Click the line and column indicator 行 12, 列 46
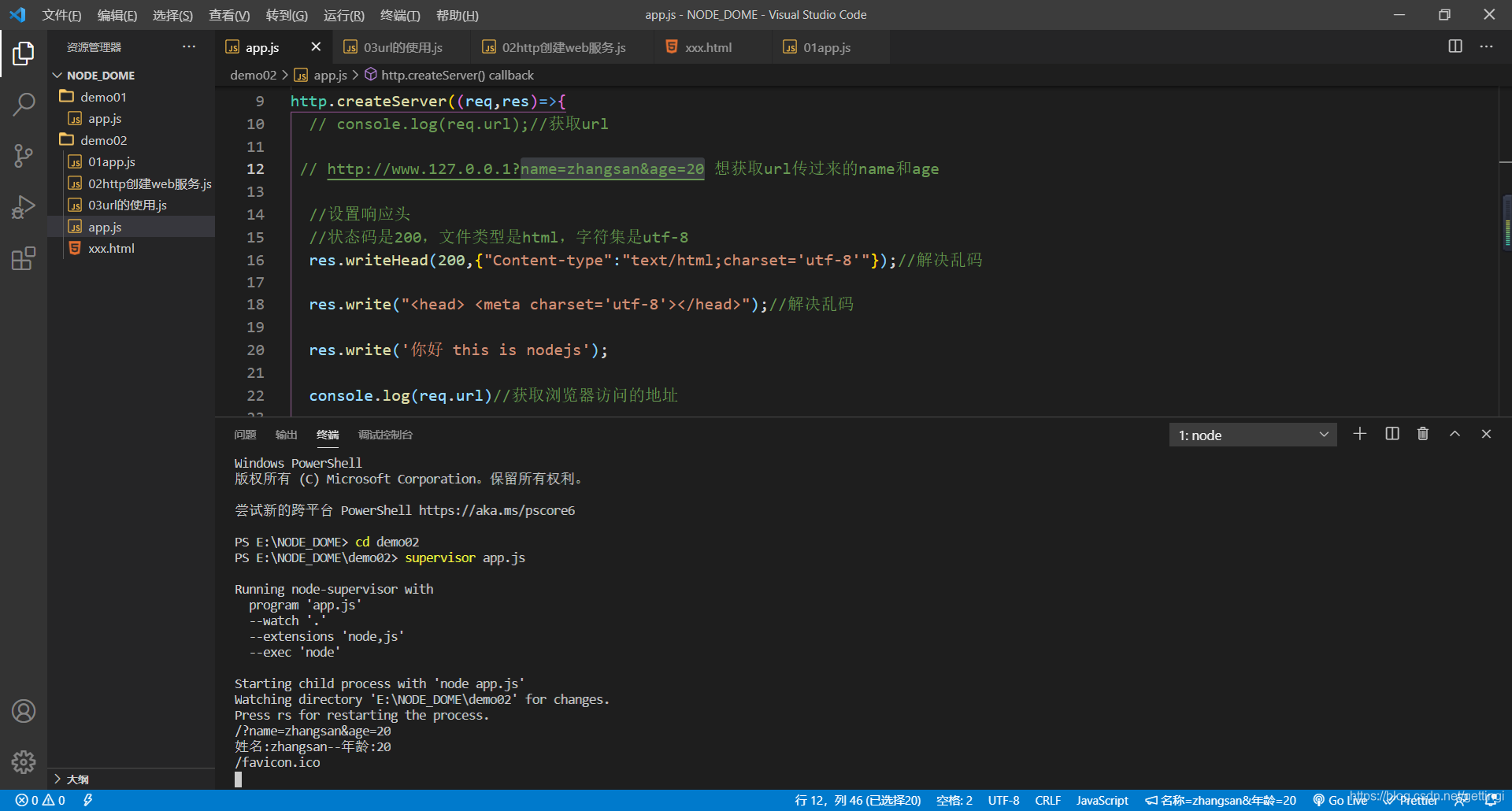 click(858, 800)
